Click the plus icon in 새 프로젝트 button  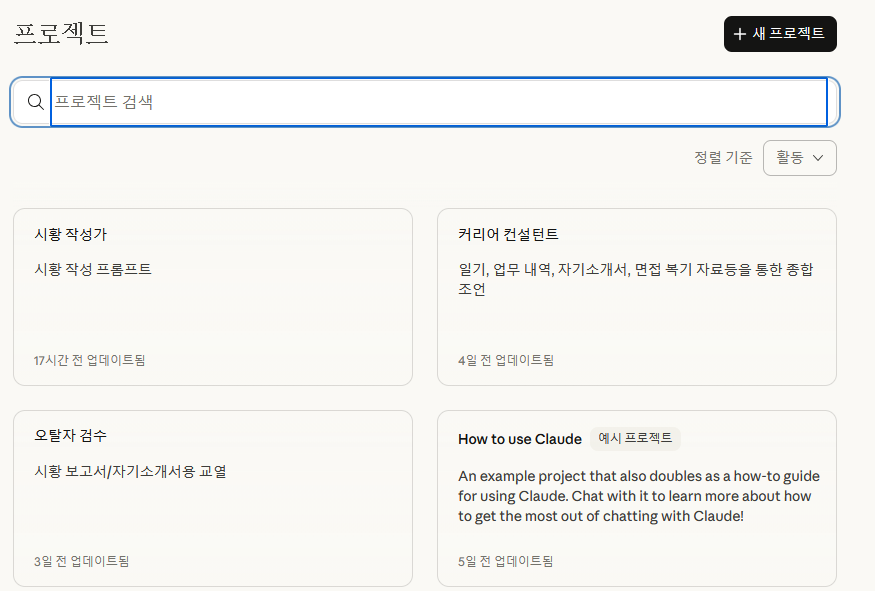tap(740, 34)
